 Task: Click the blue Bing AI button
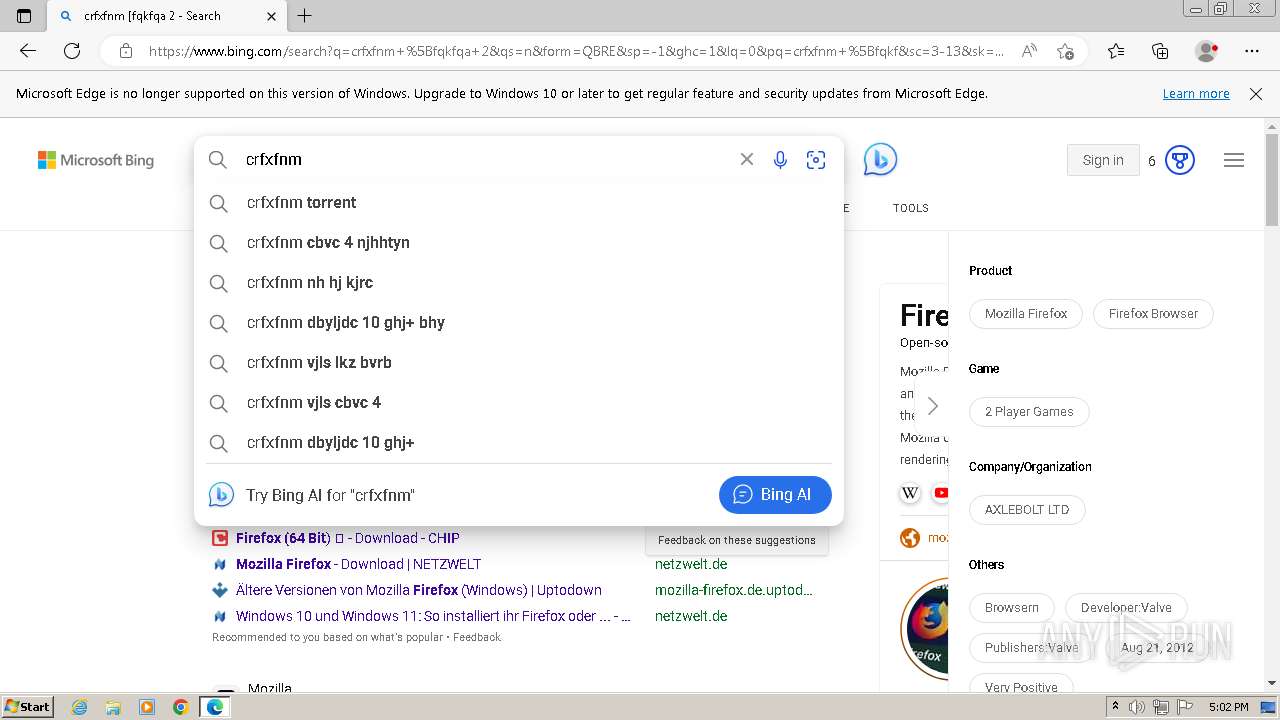[x=775, y=495]
